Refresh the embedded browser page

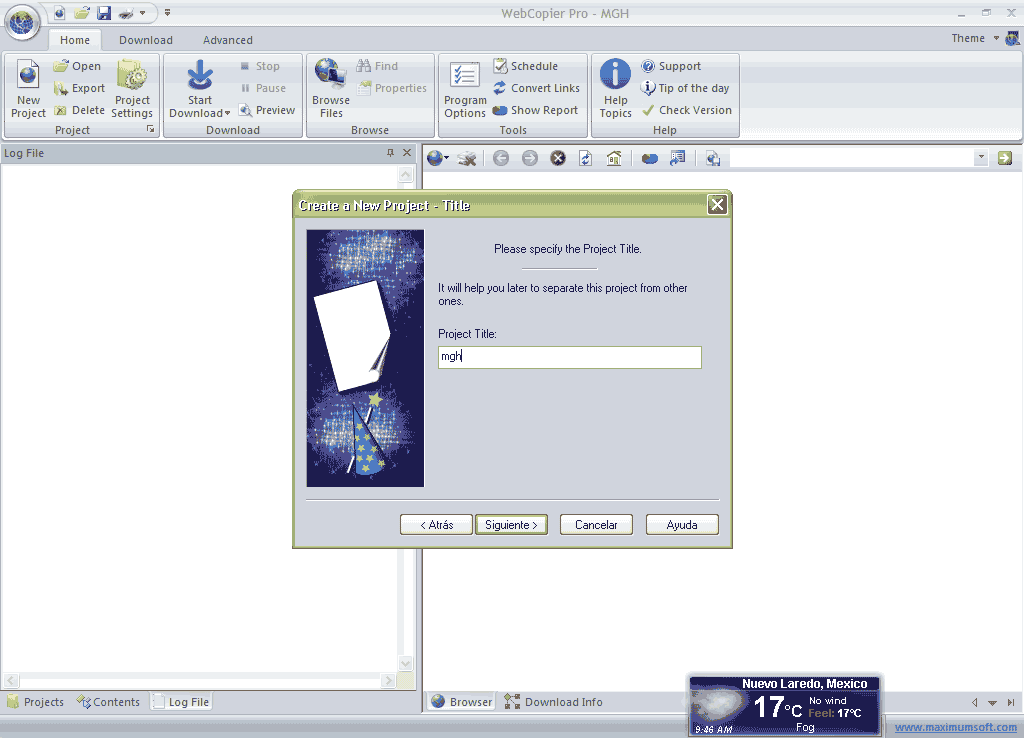pyautogui.click(x=585, y=157)
